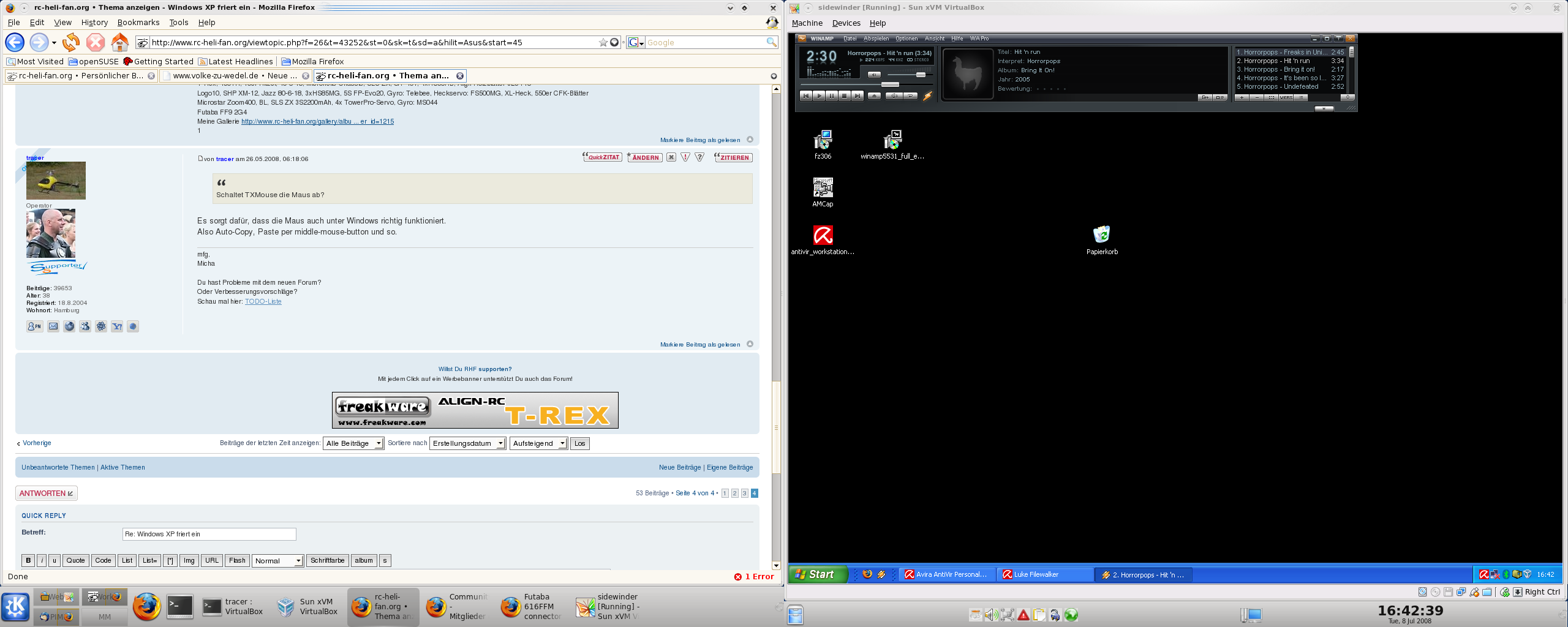Open Firefox History menu
The image size is (1568, 627).
coord(94,22)
